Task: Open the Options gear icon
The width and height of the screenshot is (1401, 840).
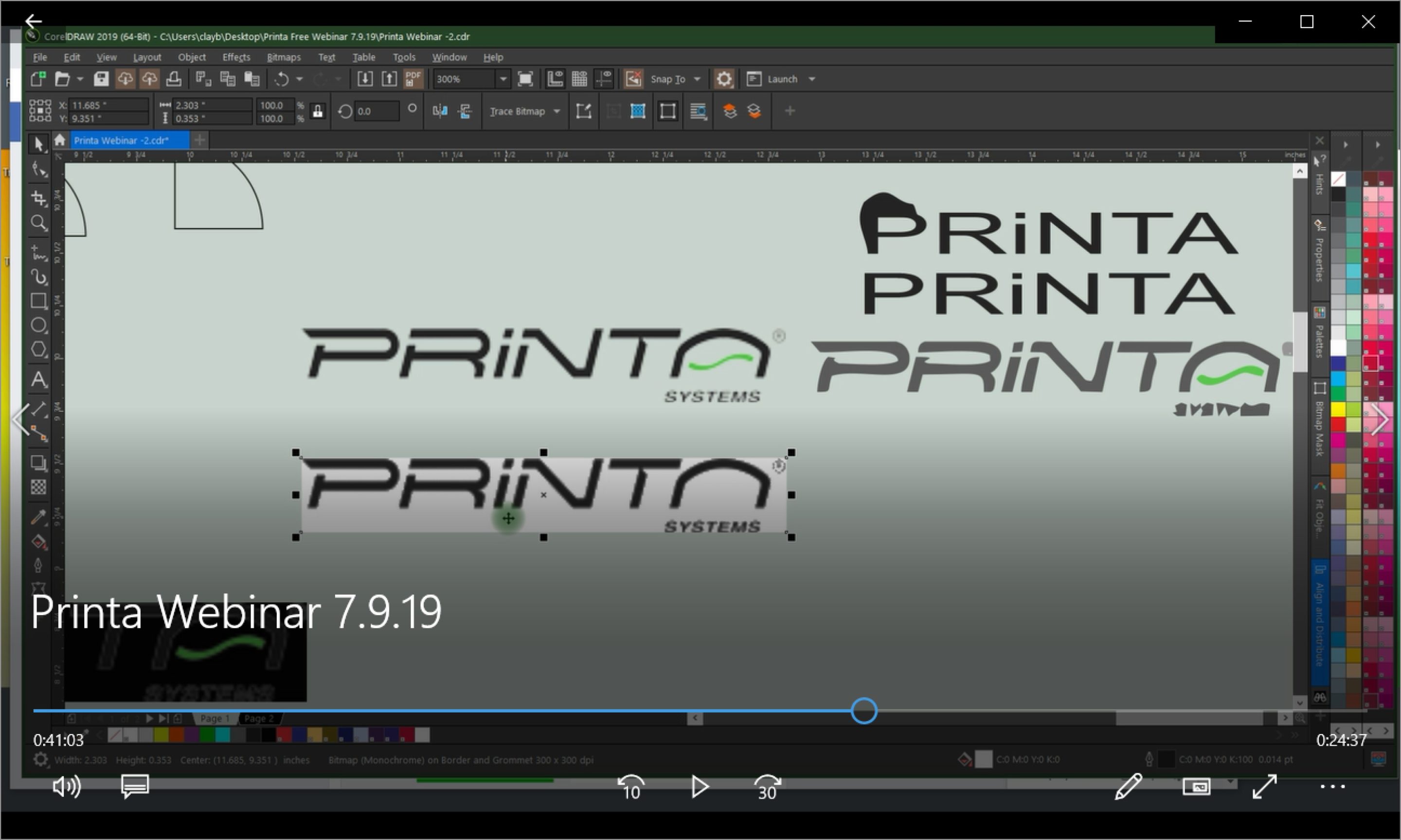Action: [723, 79]
